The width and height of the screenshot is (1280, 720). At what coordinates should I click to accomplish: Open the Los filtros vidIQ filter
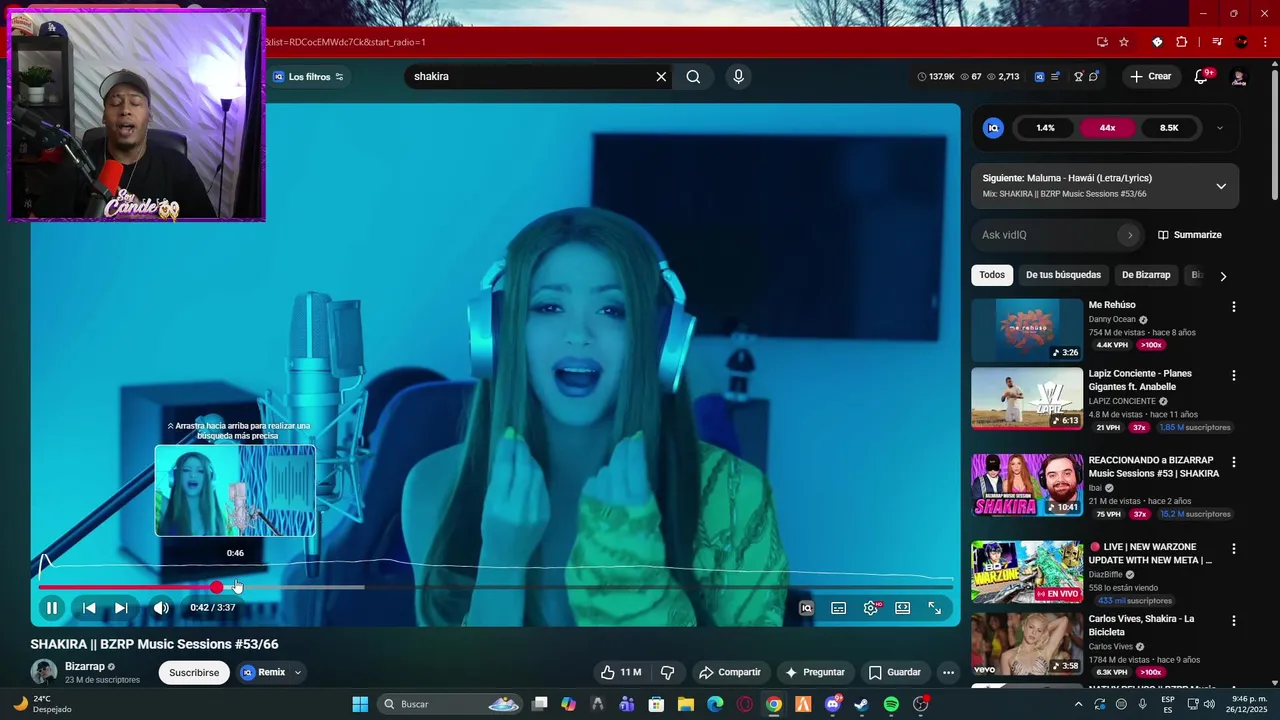tap(308, 77)
